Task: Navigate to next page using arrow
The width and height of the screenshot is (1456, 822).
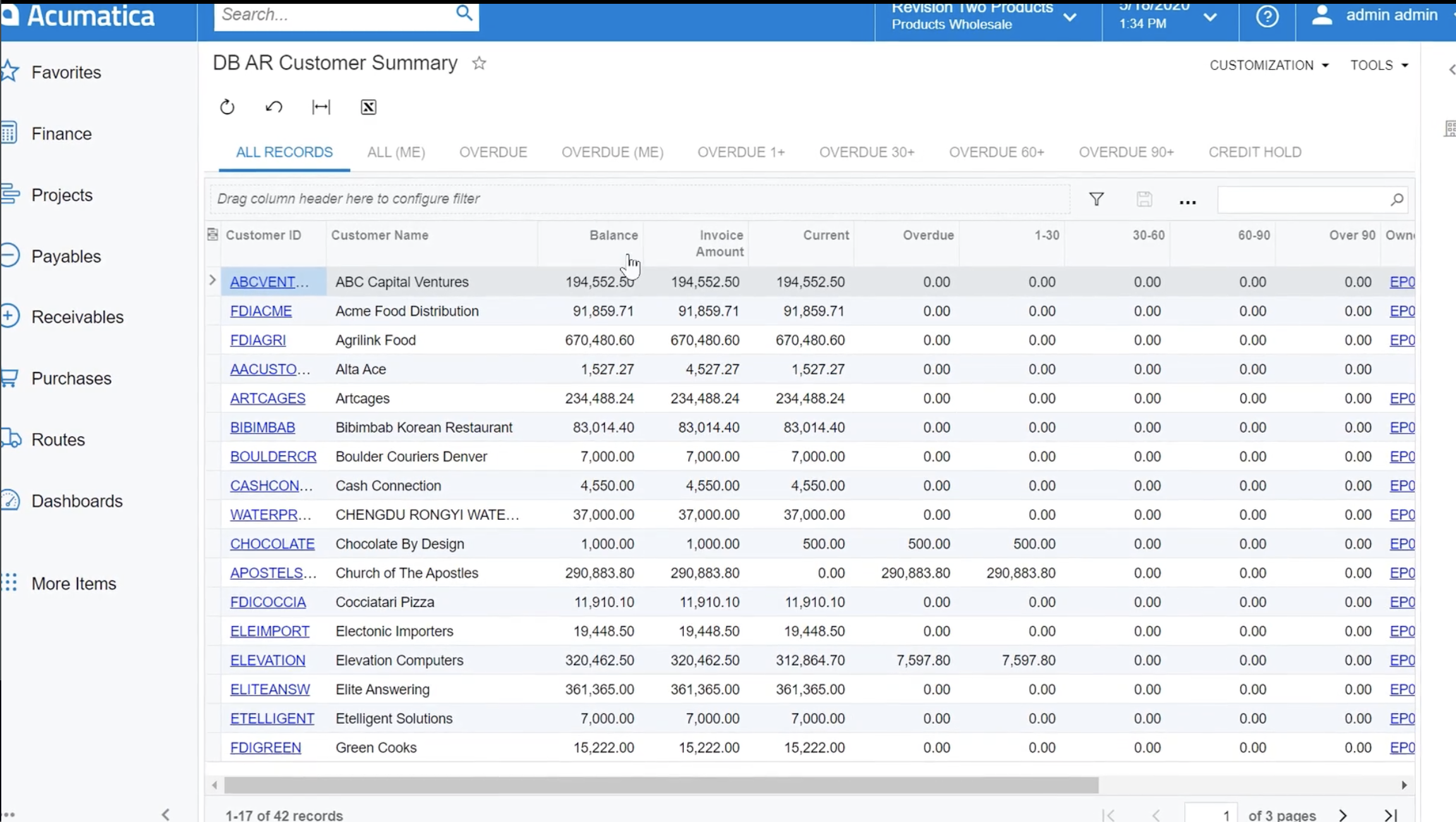Action: tap(1343, 812)
